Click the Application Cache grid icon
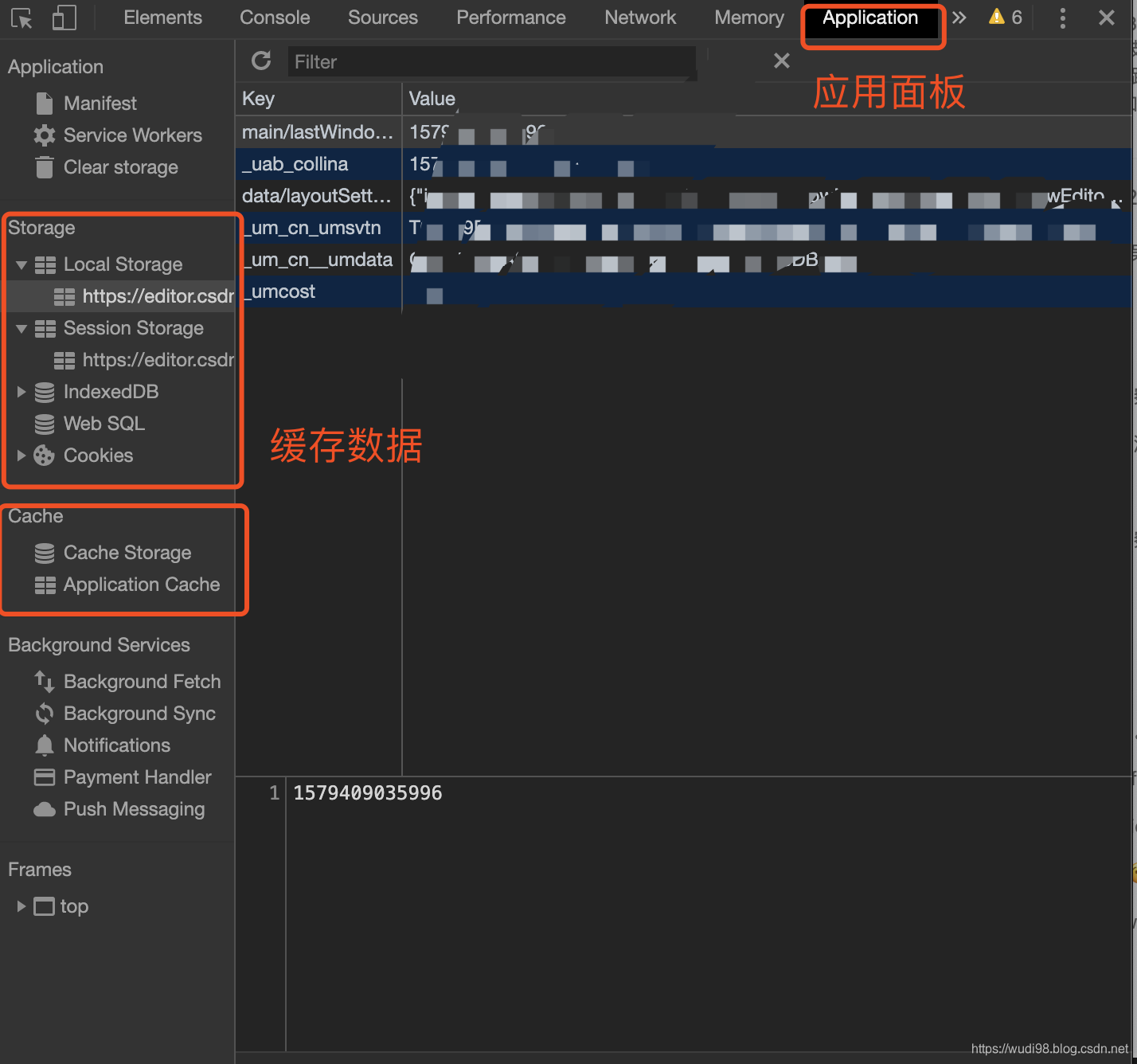The height and width of the screenshot is (1064, 1137). point(45,585)
